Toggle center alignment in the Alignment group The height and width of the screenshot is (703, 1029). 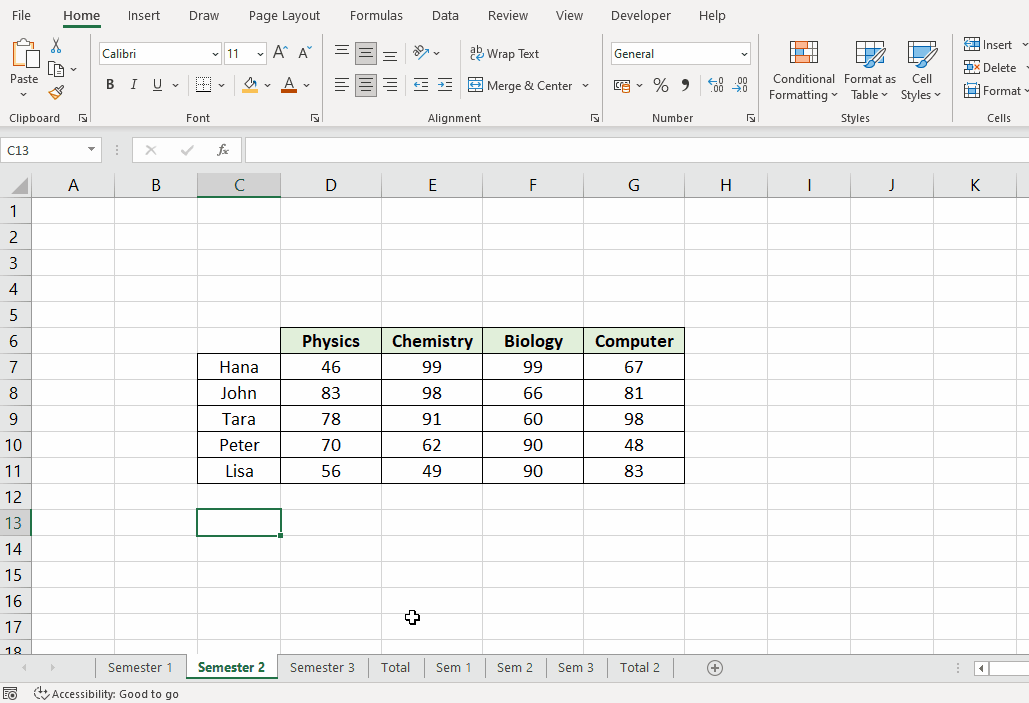pos(364,85)
